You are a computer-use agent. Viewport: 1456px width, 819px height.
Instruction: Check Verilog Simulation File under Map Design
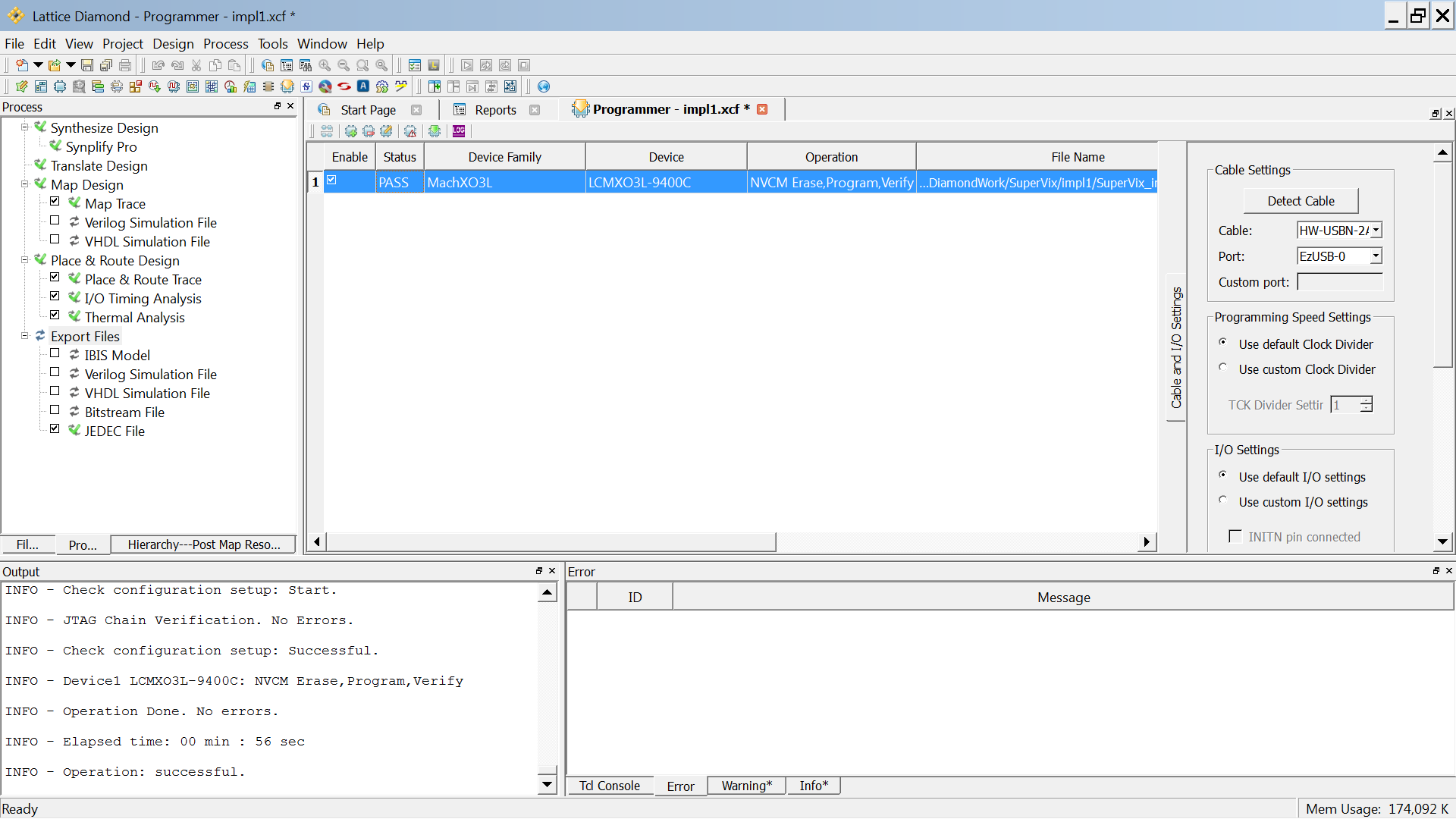click(55, 221)
